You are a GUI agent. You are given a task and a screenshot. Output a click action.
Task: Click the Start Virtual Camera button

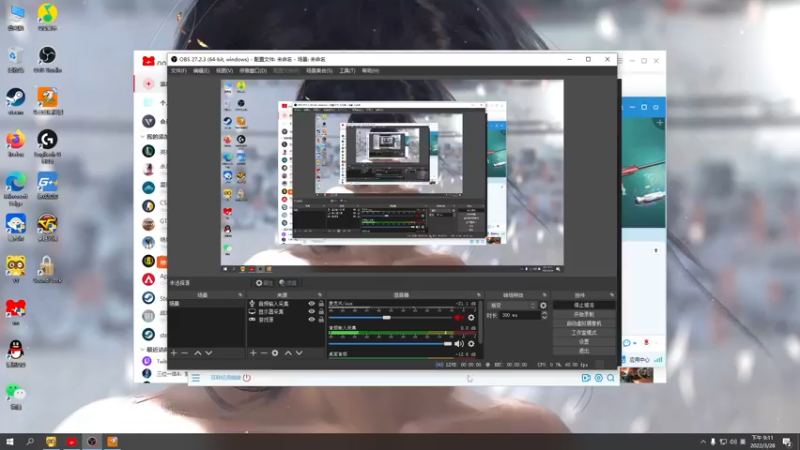pos(584,323)
